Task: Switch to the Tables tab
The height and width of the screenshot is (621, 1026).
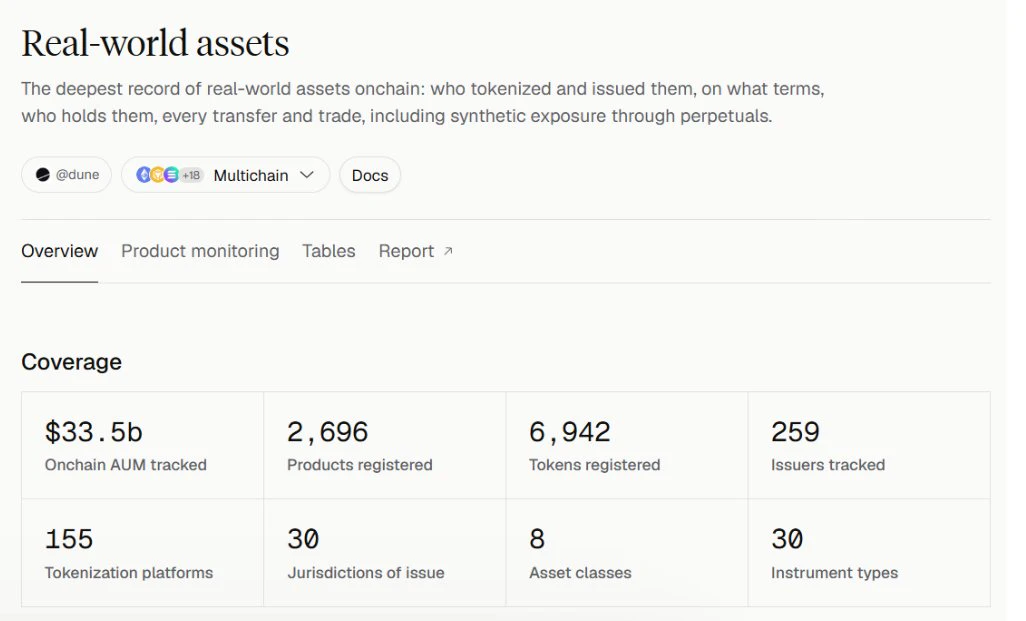Action: (x=328, y=251)
